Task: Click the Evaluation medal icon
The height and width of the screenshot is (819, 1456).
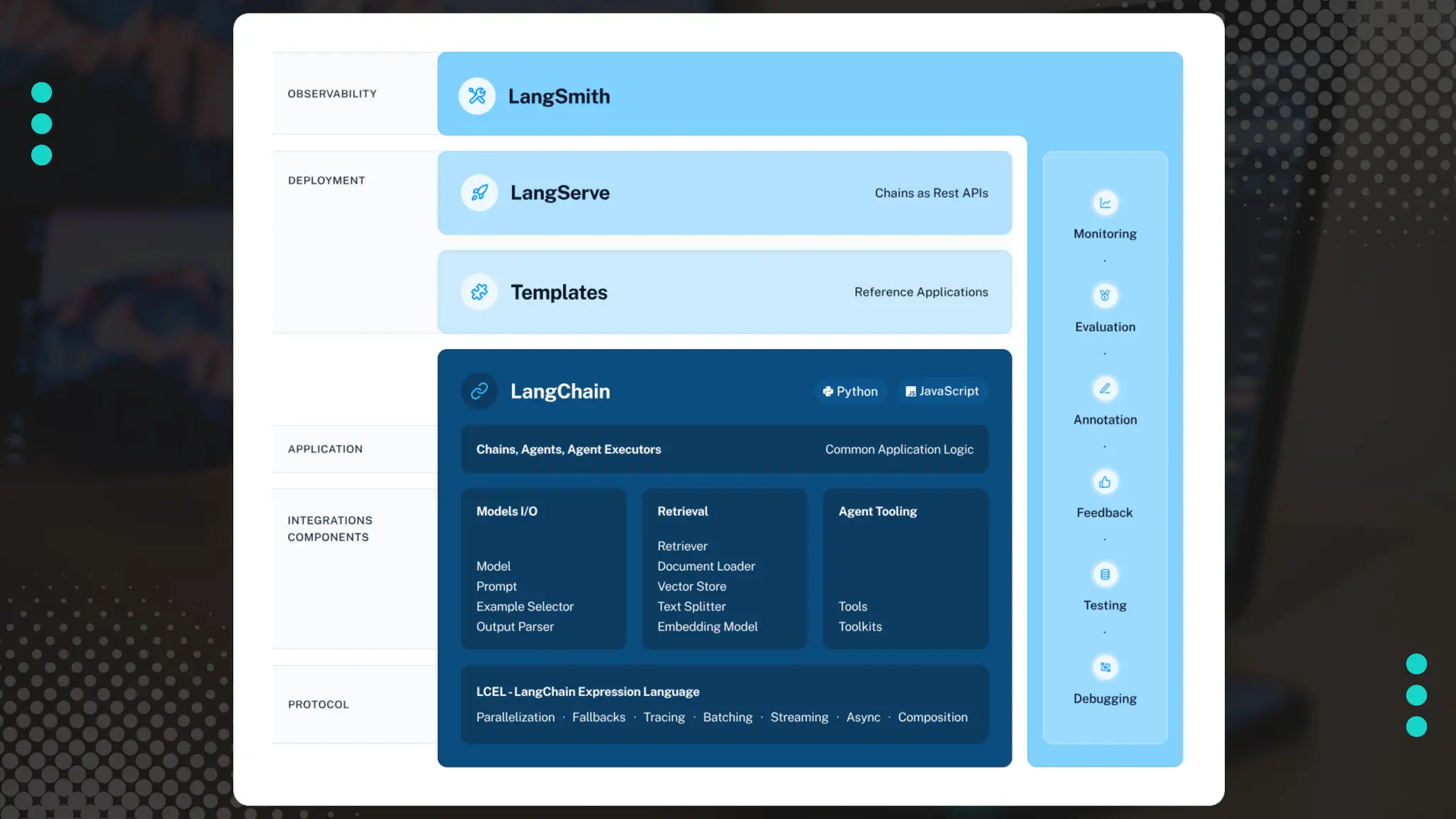Action: click(1105, 296)
